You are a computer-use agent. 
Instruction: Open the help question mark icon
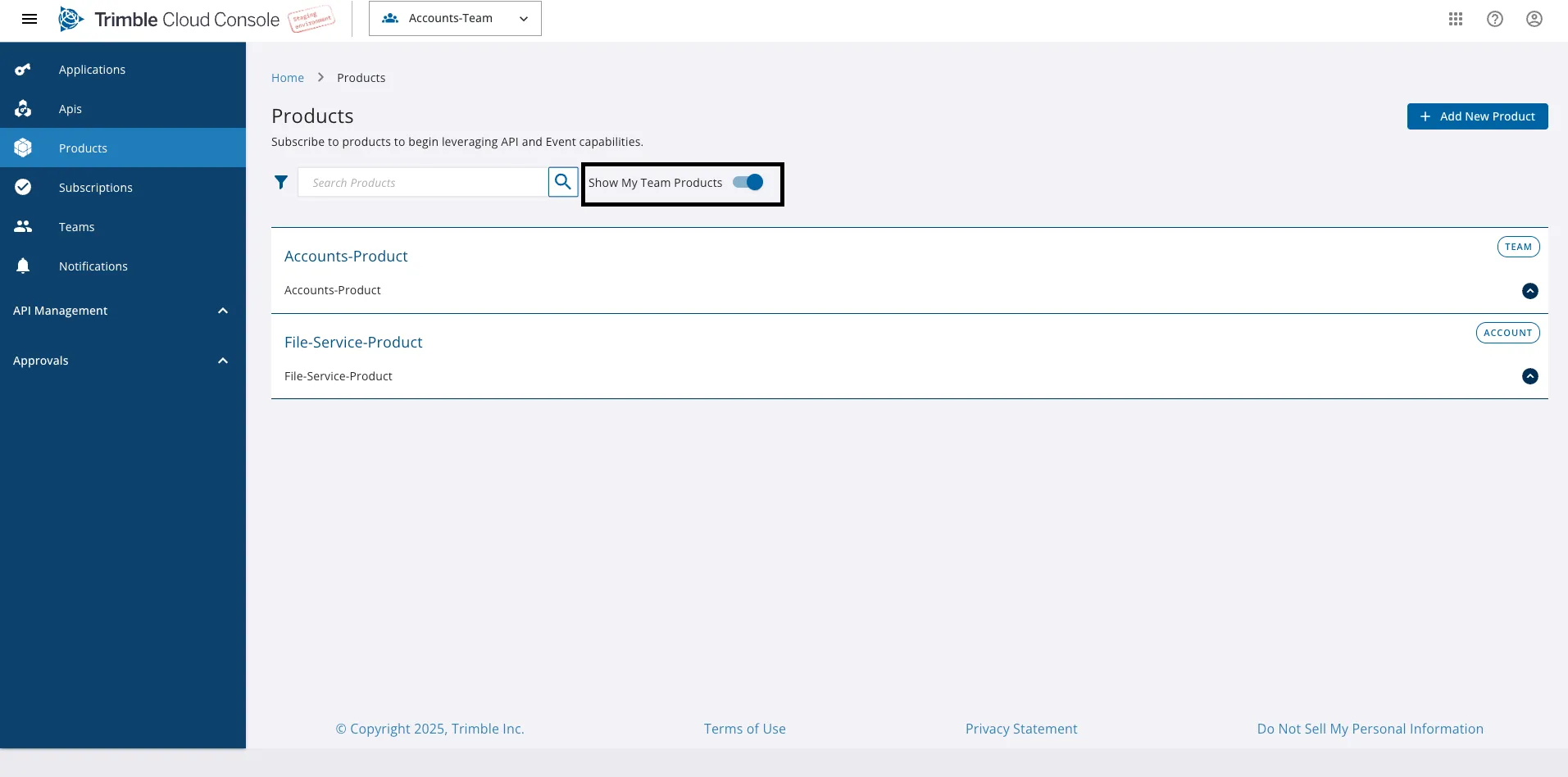point(1495,19)
